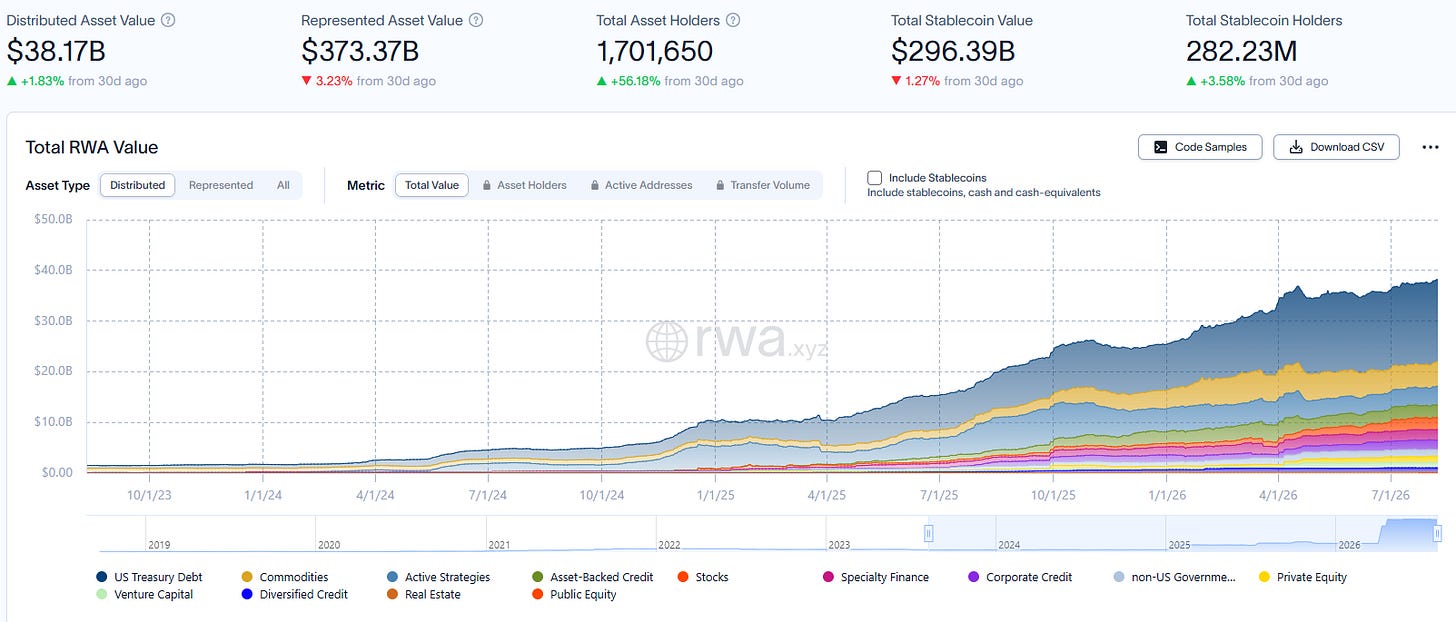Select the Total Value metric
This screenshot has height=622, width=1456.
pos(432,185)
